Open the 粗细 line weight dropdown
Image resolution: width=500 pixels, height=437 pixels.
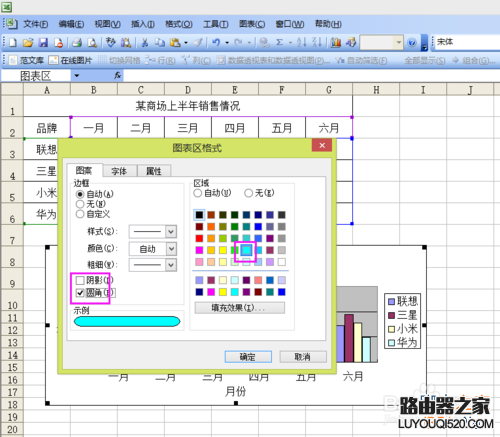coord(171,265)
